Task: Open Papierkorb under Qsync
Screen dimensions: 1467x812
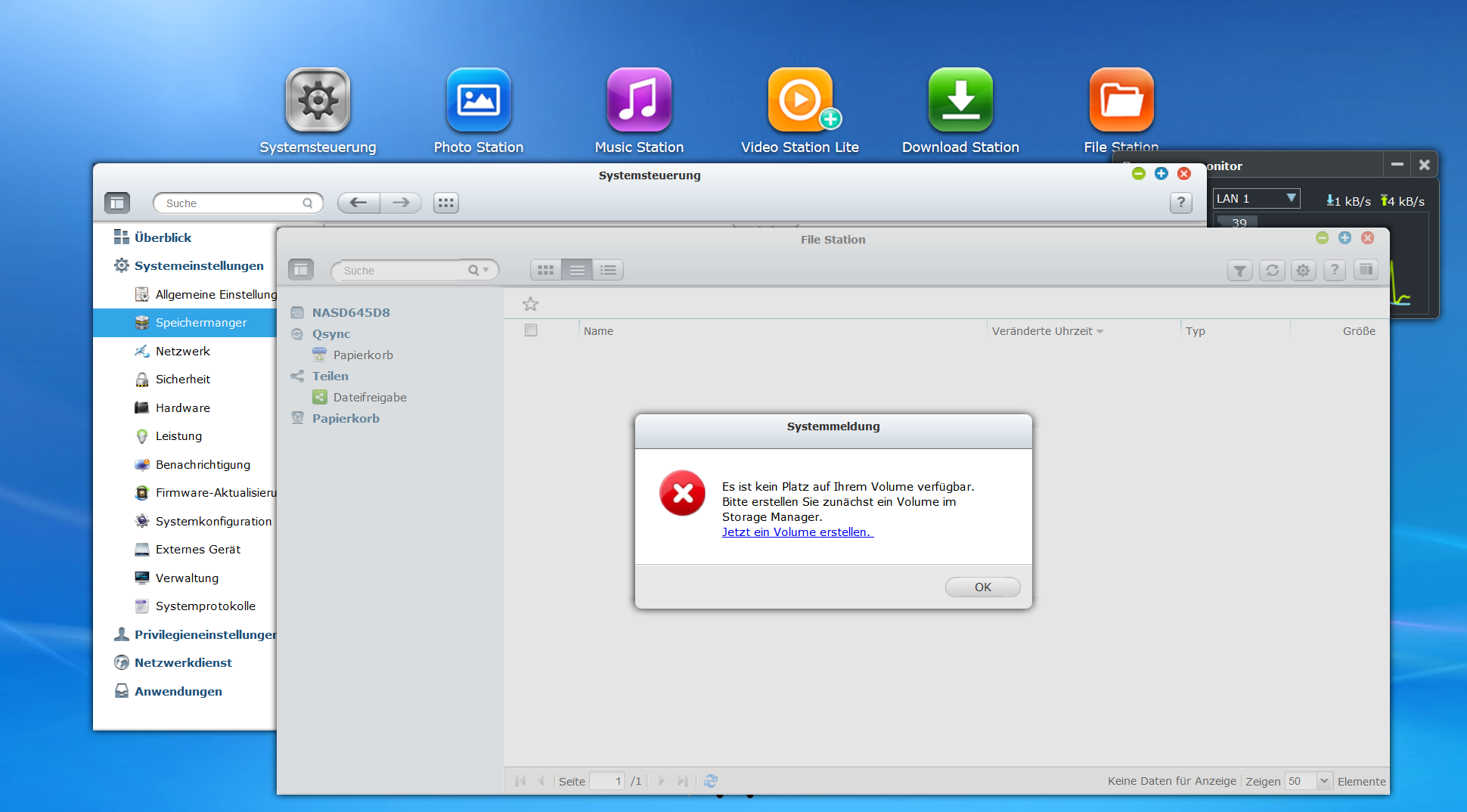Action: [x=363, y=355]
